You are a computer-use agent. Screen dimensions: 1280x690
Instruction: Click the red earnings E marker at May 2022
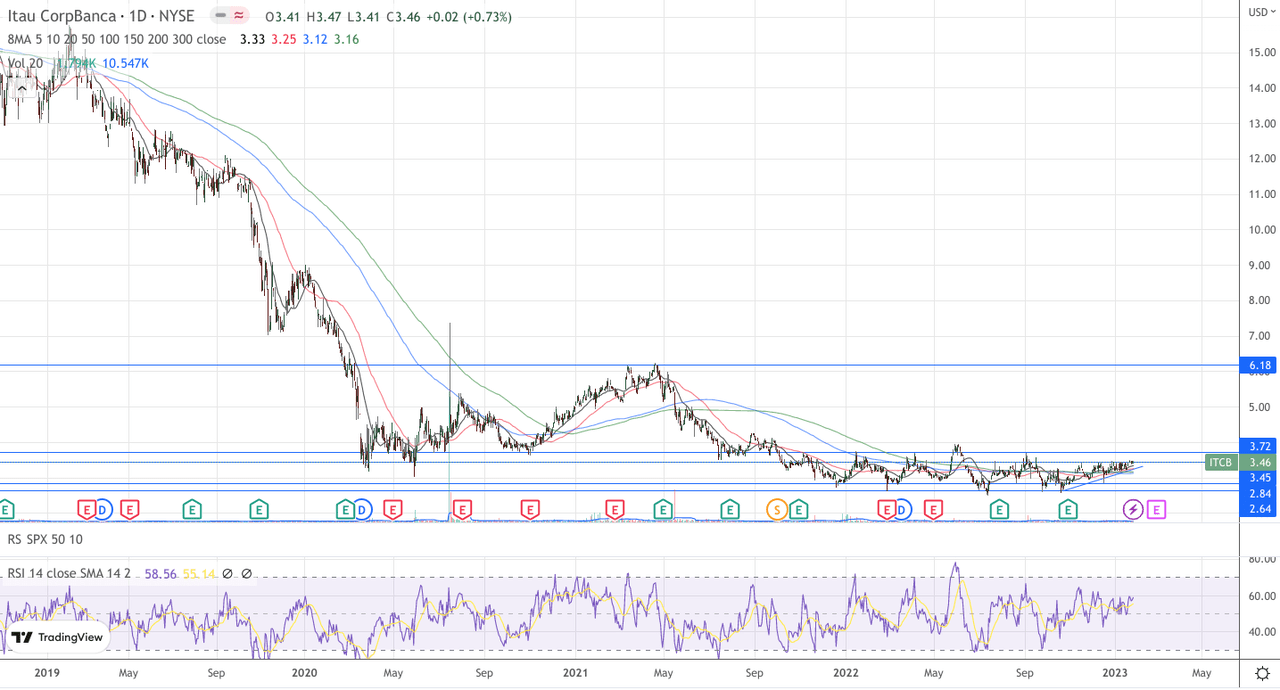[x=932, y=510]
